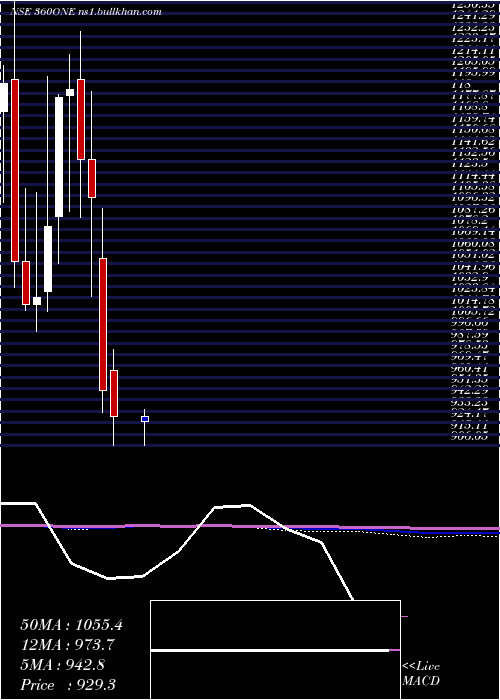
Task: Click the 5MA : 942.8 reading
Action: [62, 665]
